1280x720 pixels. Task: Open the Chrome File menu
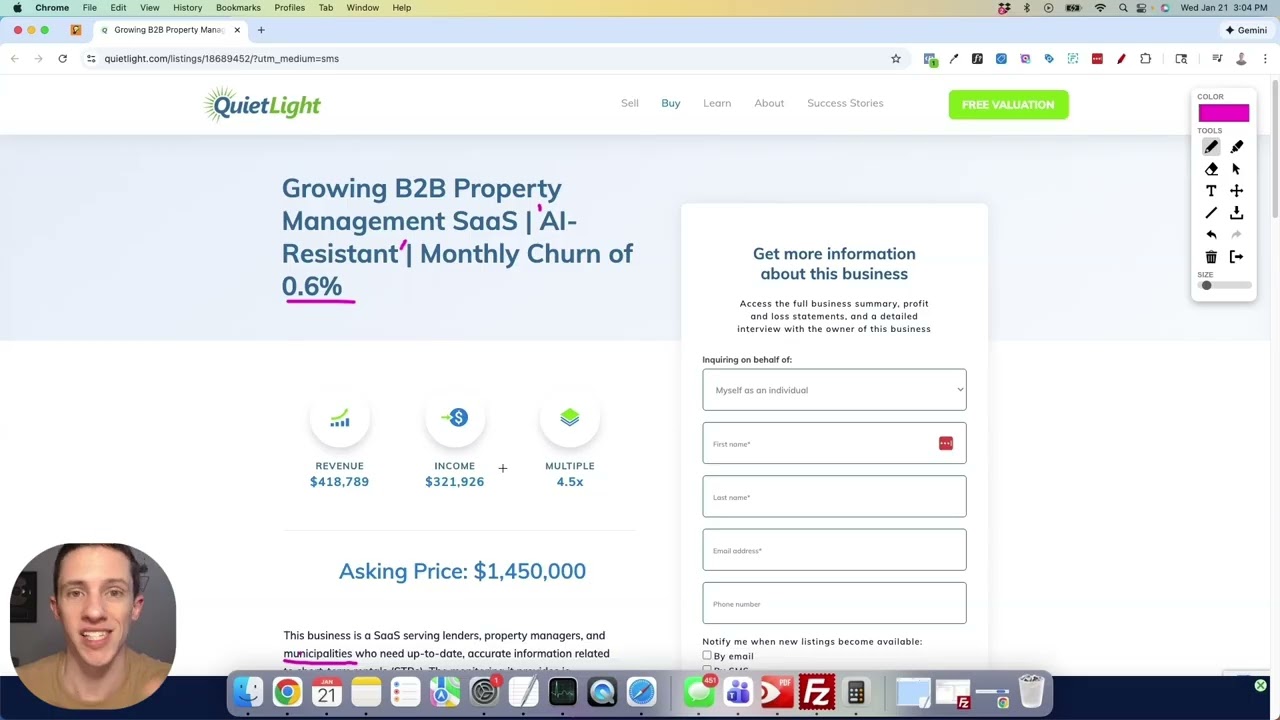[x=90, y=8]
